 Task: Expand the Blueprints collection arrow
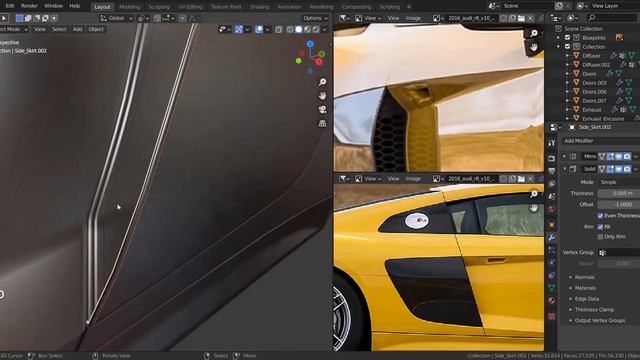click(558, 38)
